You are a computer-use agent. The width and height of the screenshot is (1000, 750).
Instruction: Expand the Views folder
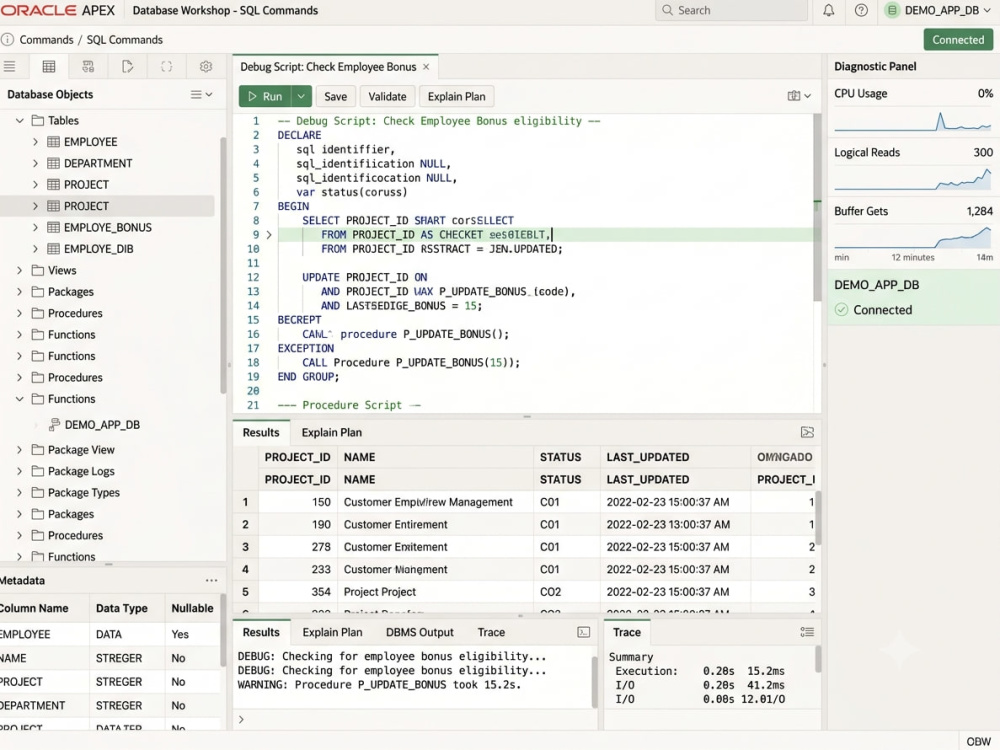tap(19, 270)
